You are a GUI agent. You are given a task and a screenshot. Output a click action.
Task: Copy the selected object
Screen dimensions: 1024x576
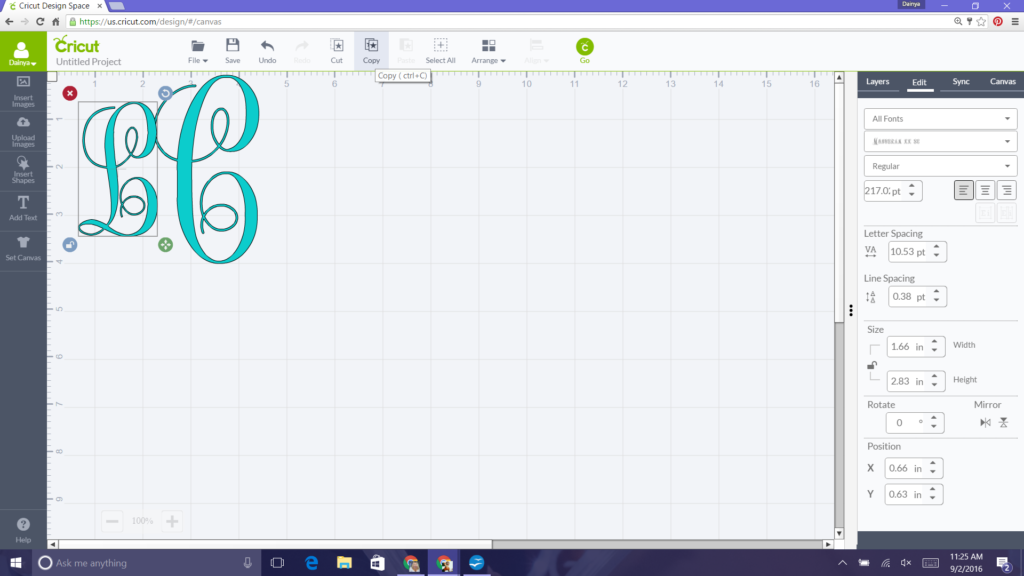click(x=371, y=51)
